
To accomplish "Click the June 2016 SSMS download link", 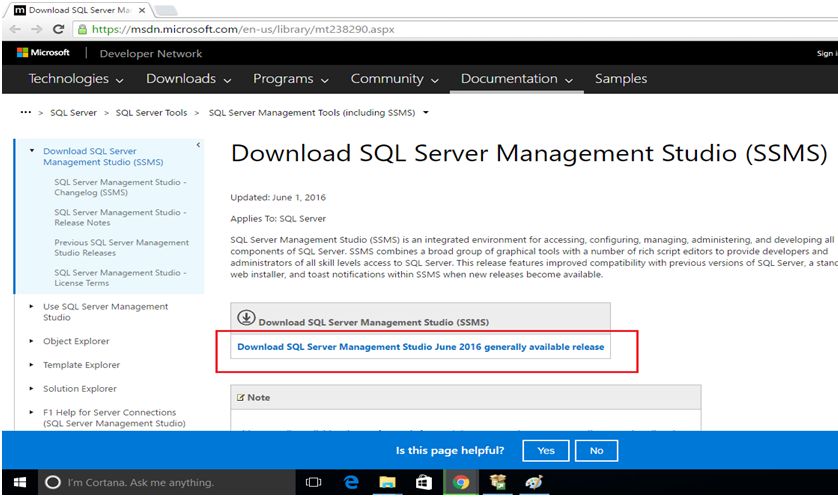I will pos(420,347).
